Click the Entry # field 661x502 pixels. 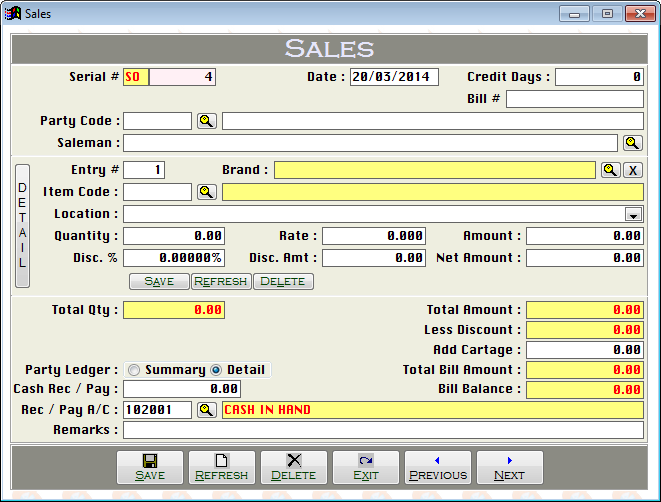click(x=144, y=170)
